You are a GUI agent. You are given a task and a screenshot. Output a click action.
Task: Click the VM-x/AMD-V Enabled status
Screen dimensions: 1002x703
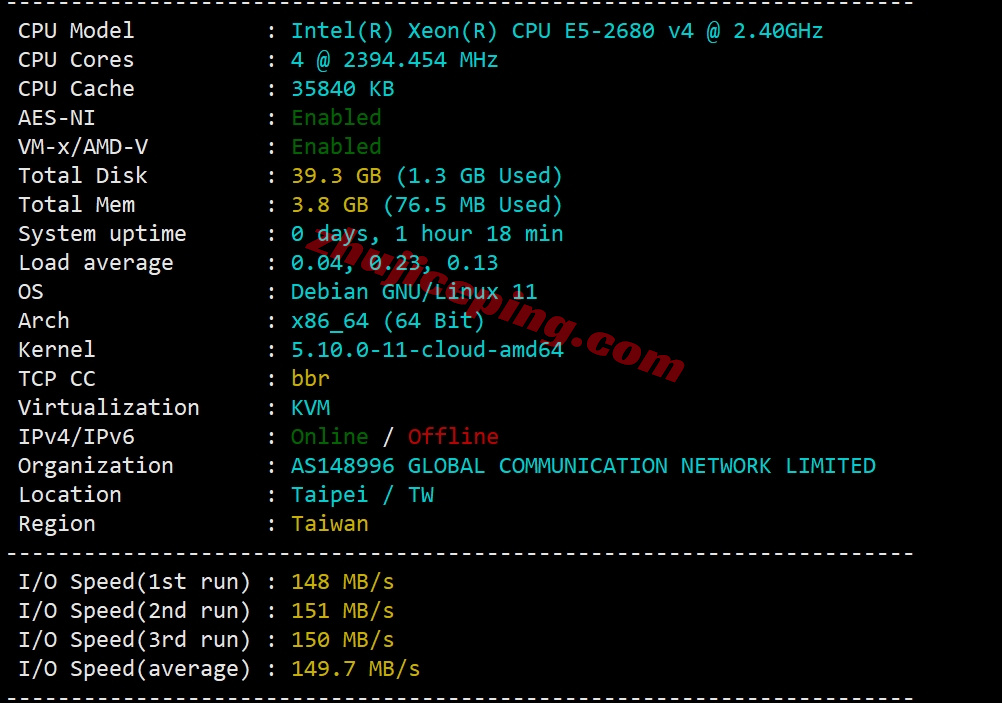click(x=336, y=147)
